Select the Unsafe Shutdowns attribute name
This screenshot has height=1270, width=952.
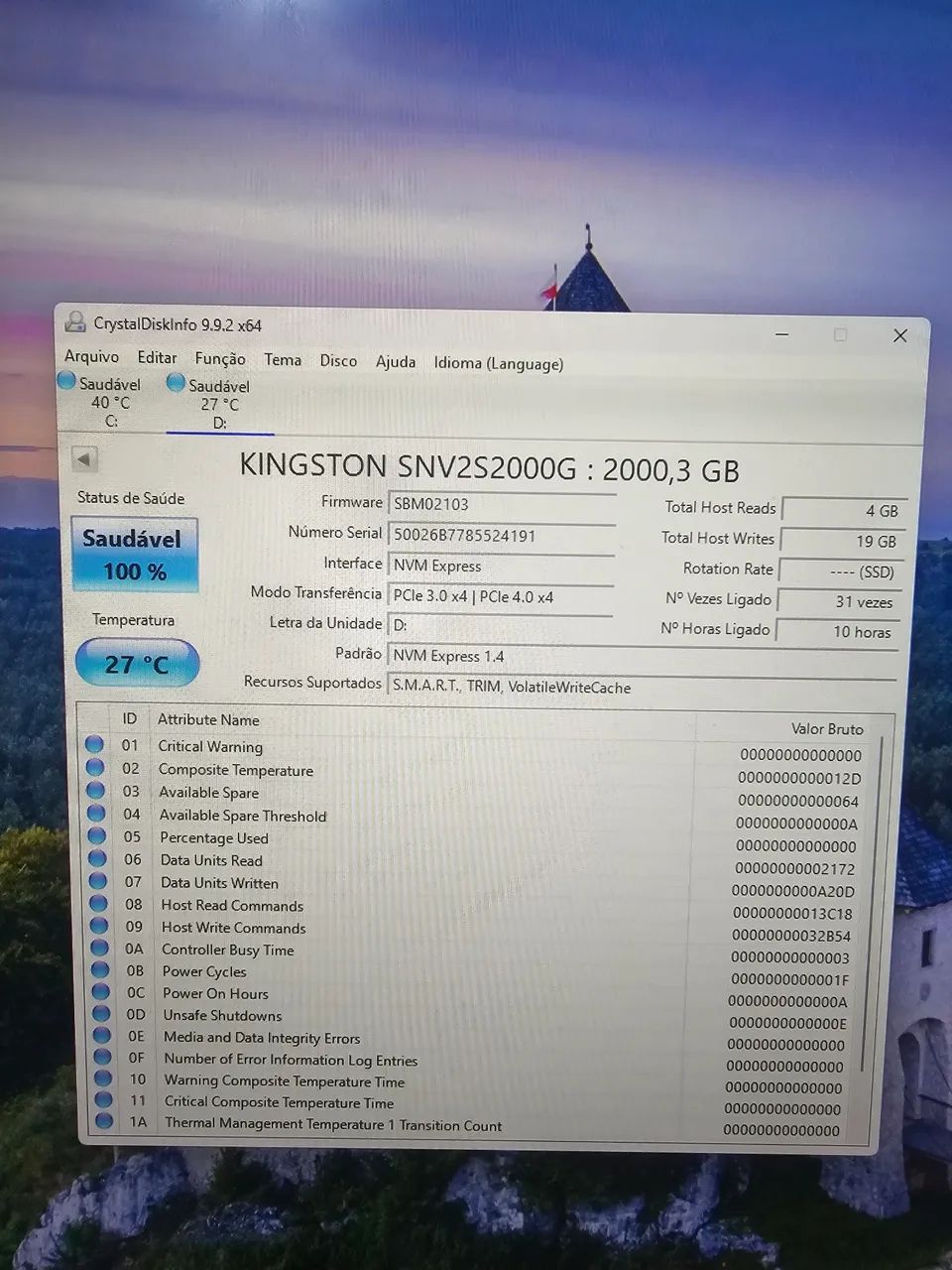pos(222,1015)
